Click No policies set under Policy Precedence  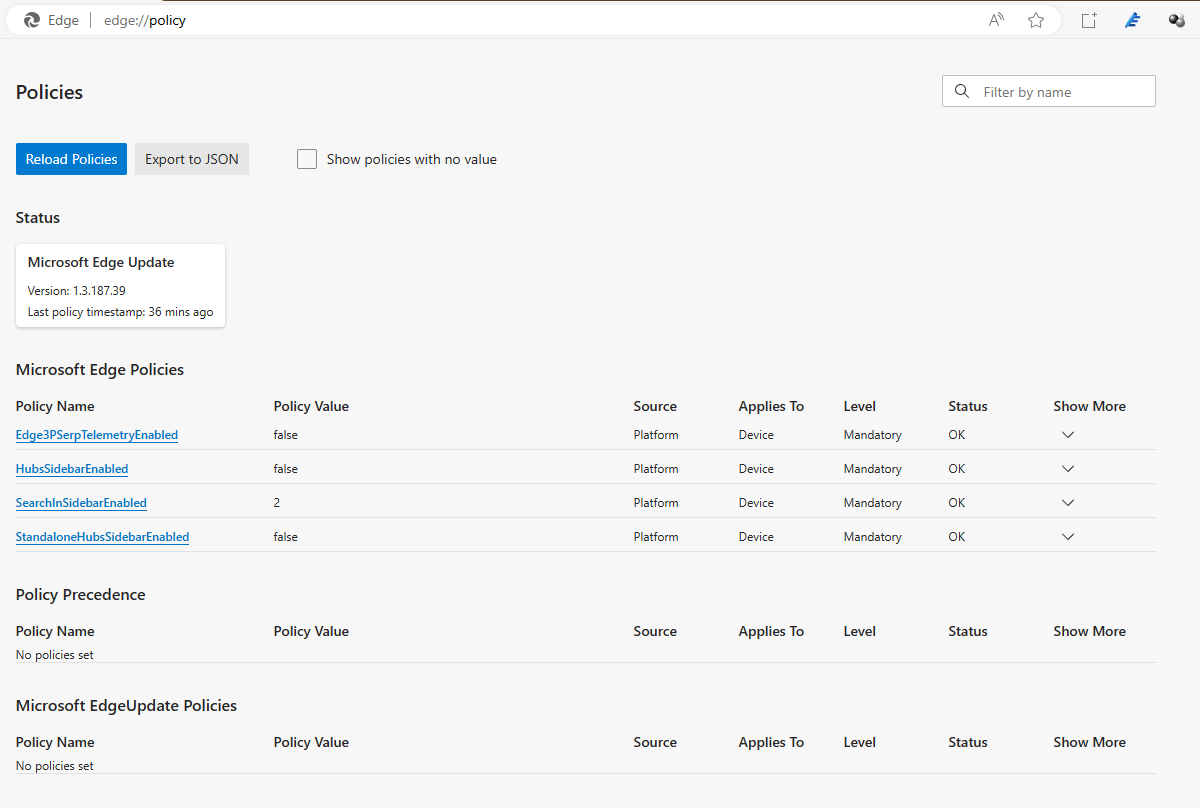coord(55,655)
